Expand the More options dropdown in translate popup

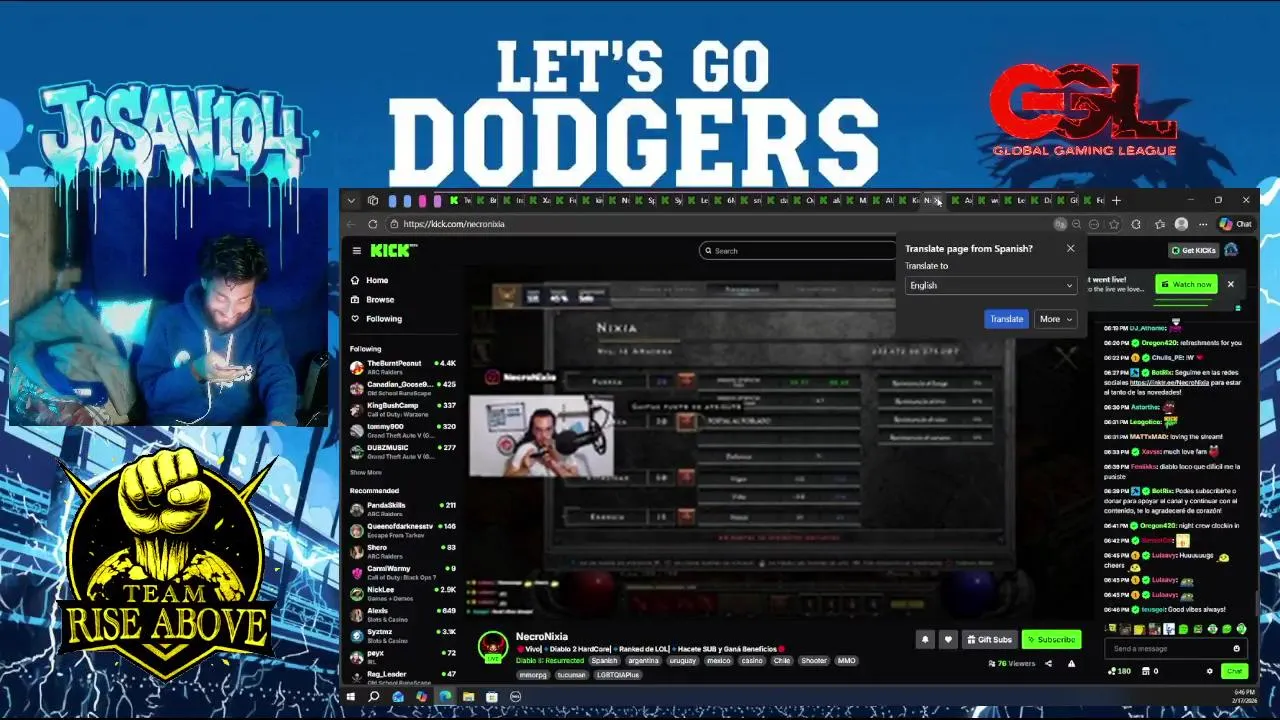[x=1056, y=319]
